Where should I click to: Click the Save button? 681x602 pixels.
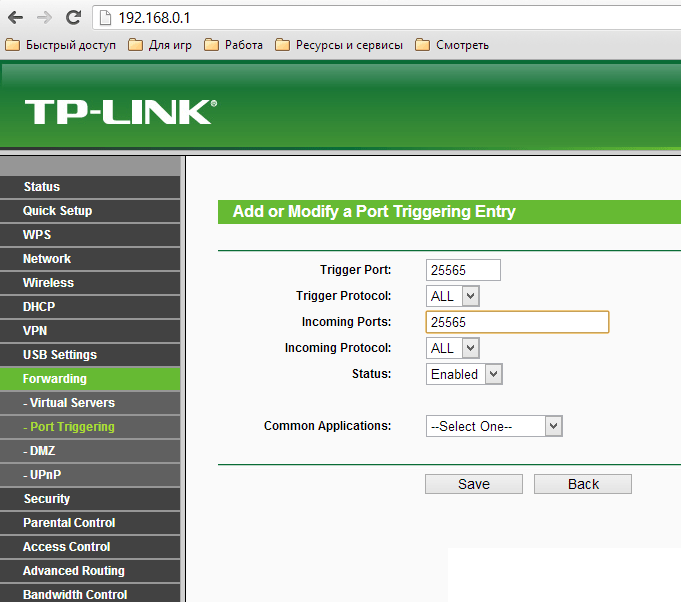(x=474, y=484)
